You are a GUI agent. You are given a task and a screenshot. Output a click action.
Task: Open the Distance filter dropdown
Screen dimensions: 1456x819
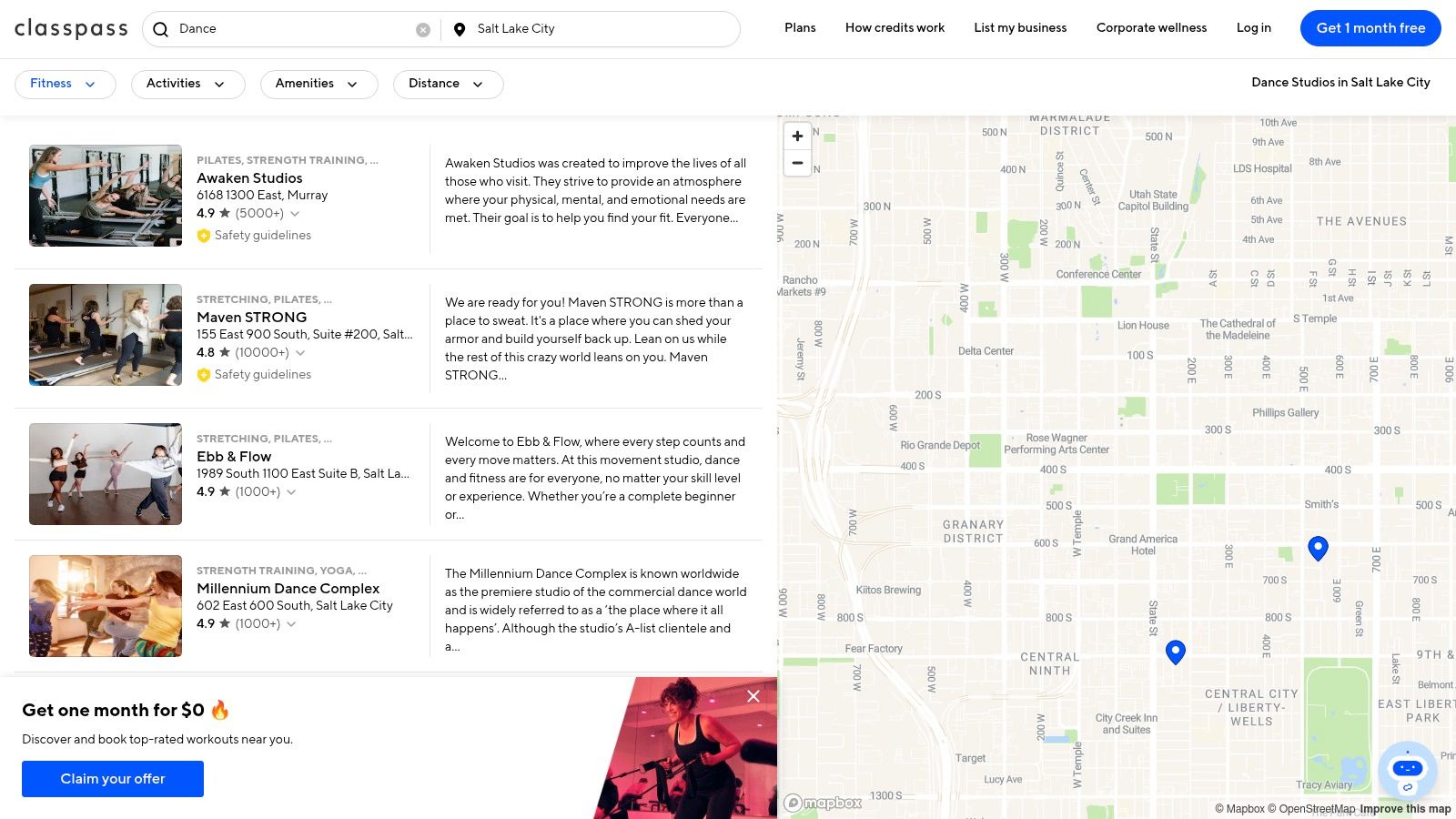(x=448, y=84)
